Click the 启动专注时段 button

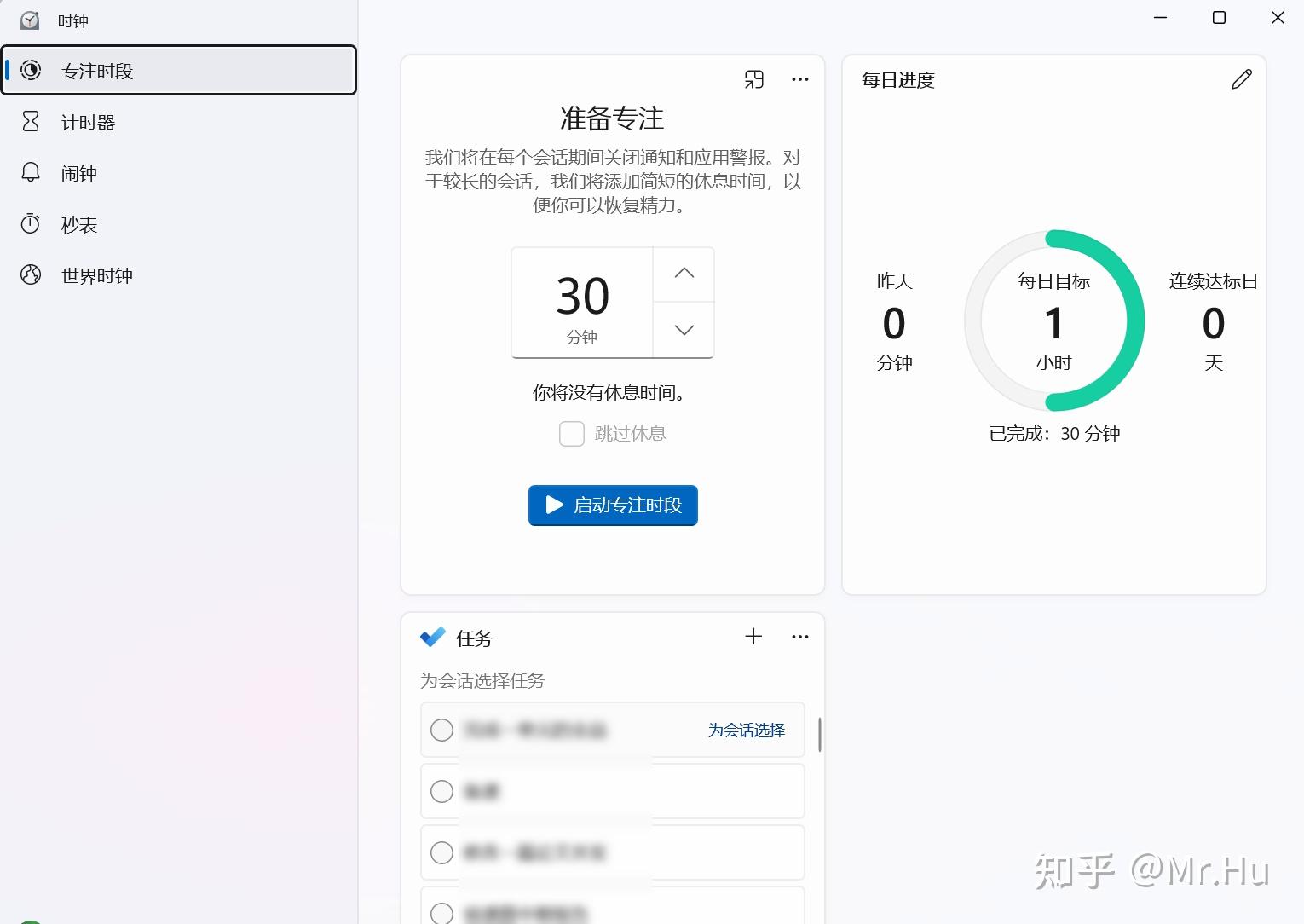pos(613,505)
